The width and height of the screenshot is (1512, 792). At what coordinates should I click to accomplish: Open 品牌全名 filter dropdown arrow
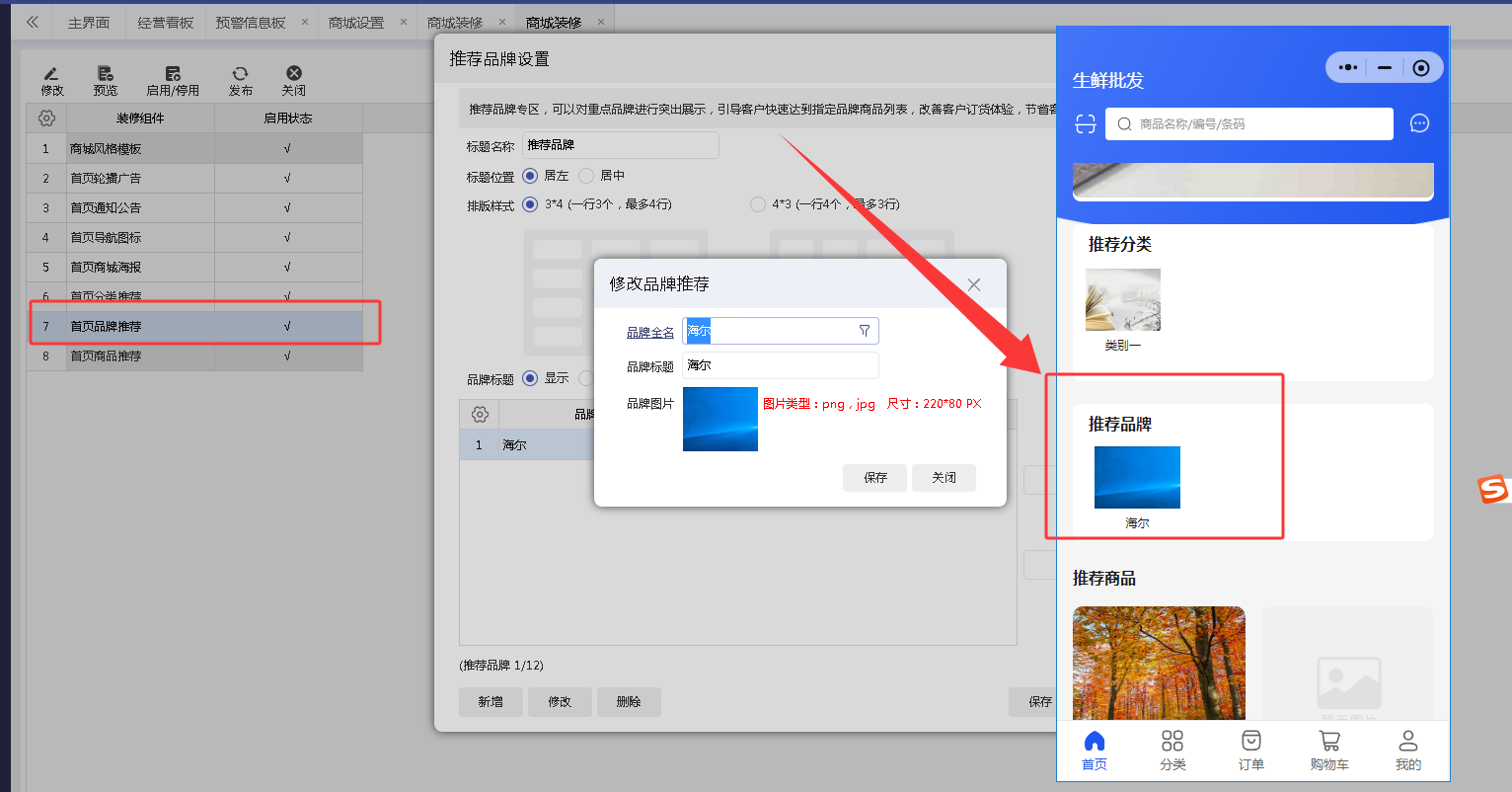[x=865, y=331]
